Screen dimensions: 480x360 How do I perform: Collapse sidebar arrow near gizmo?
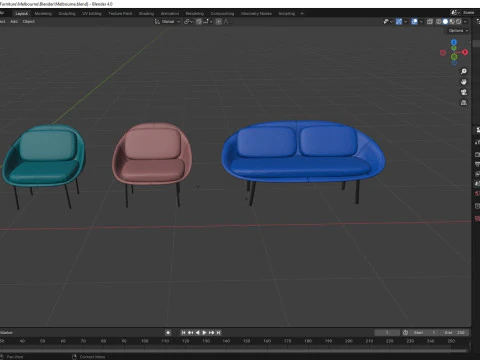point(470,43)
